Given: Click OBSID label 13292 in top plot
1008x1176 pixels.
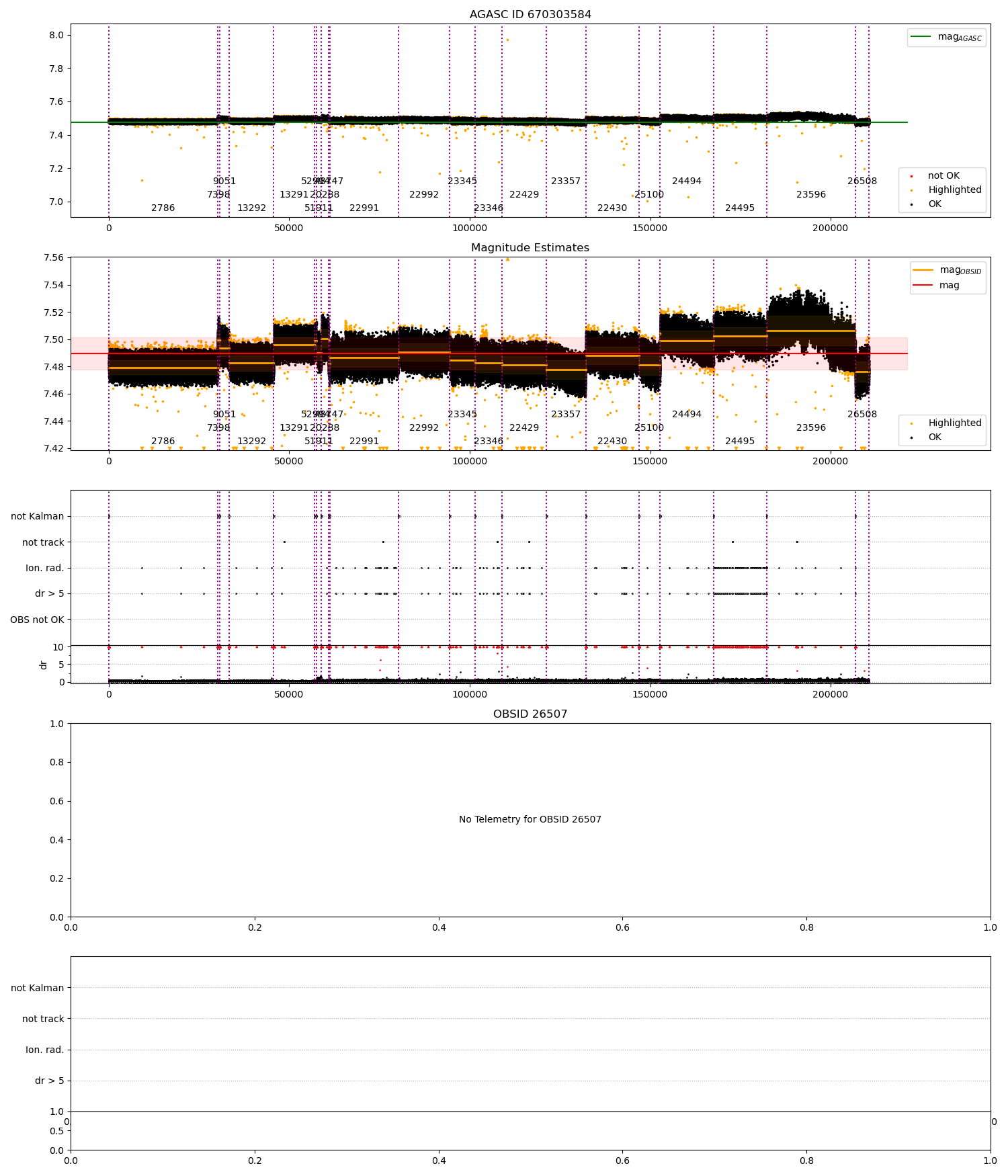Looking at the screenshot, I should (x=251, y=208).
